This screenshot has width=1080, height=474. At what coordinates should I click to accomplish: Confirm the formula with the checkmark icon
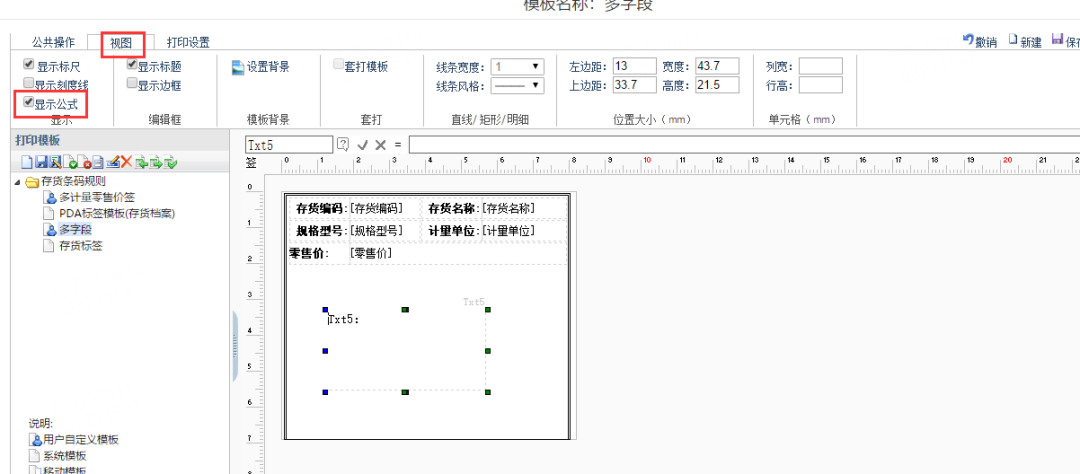click(362, 145)
